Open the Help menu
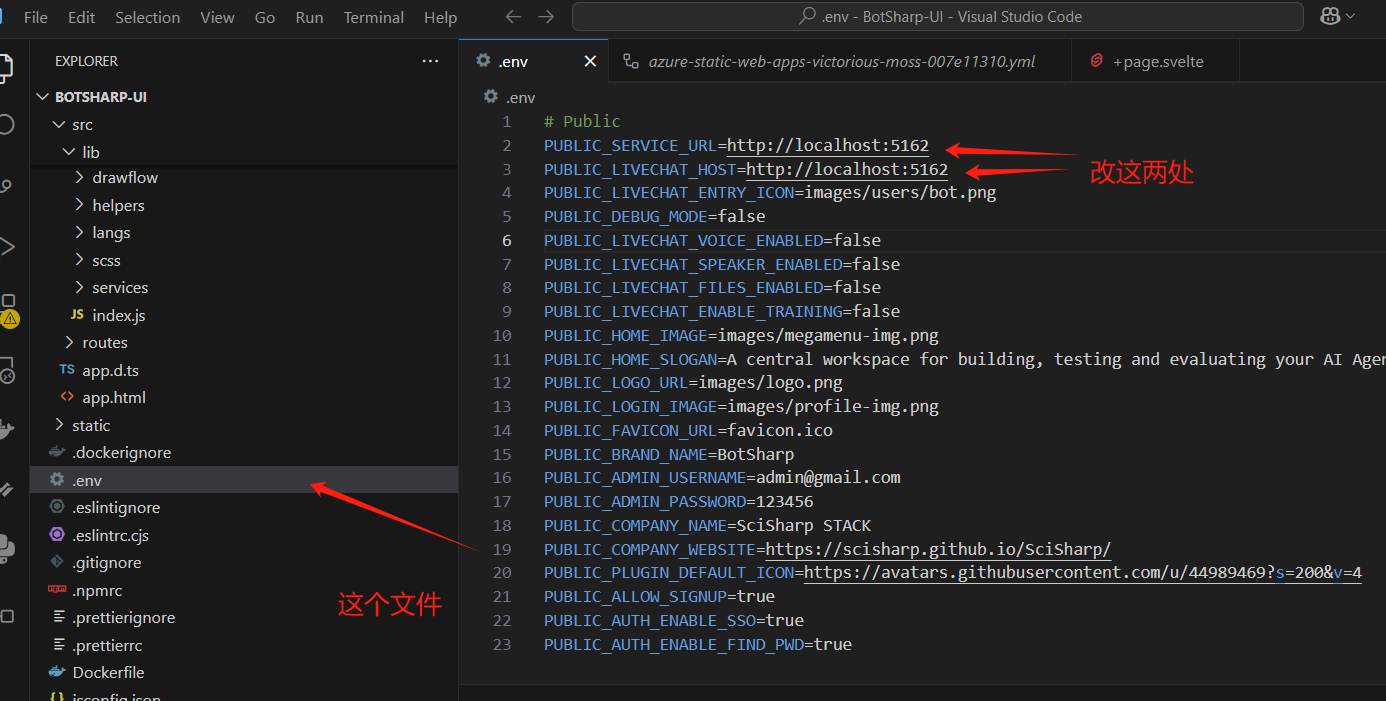Screen dimensions: 1386x701 tap(440, 17)
